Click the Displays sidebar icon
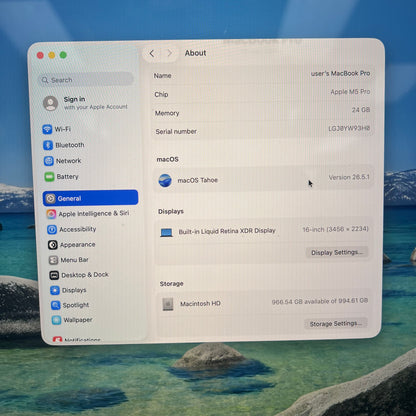 coord(55,290)
